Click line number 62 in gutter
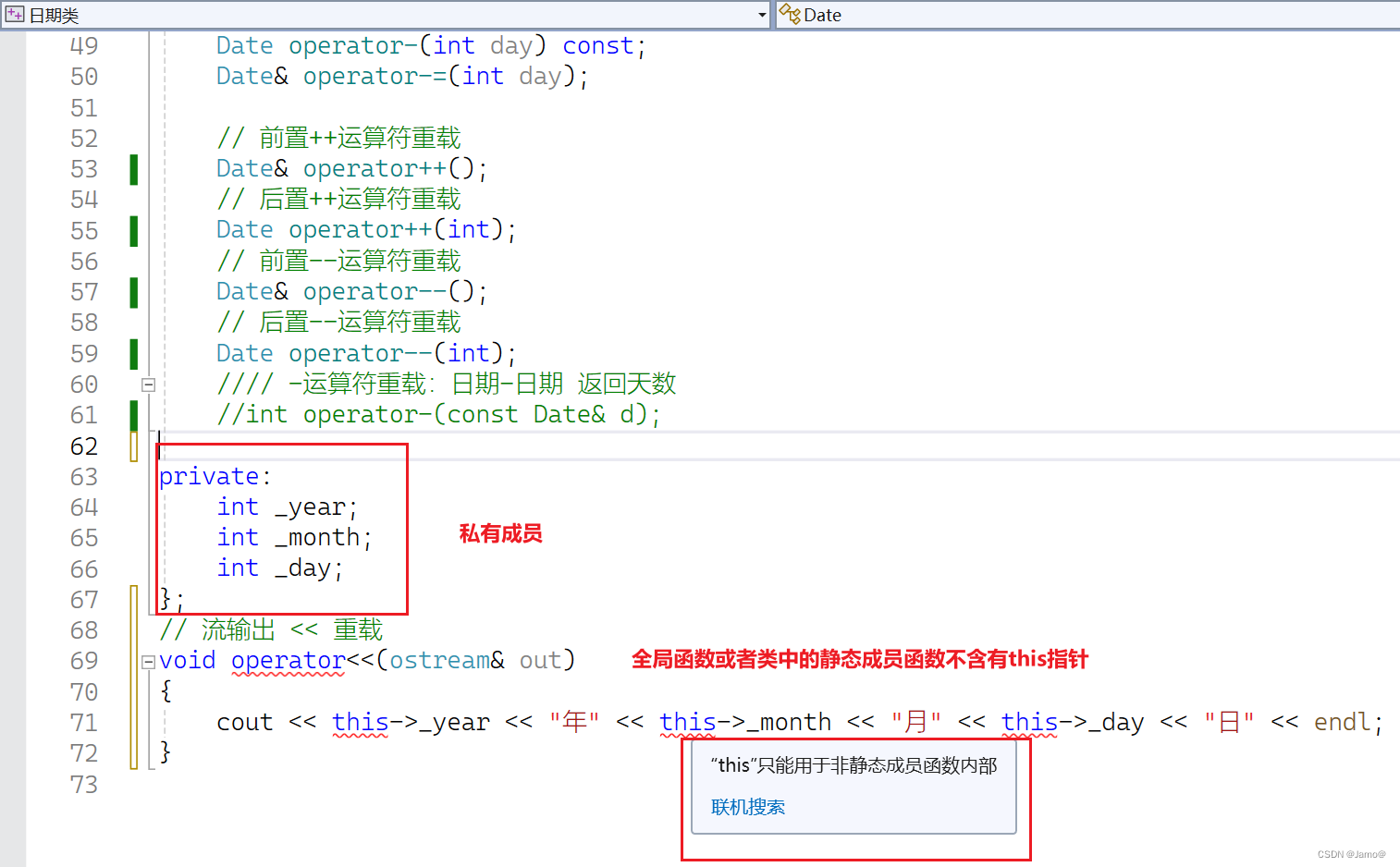 pyautogui.click(x=84, y=446)
